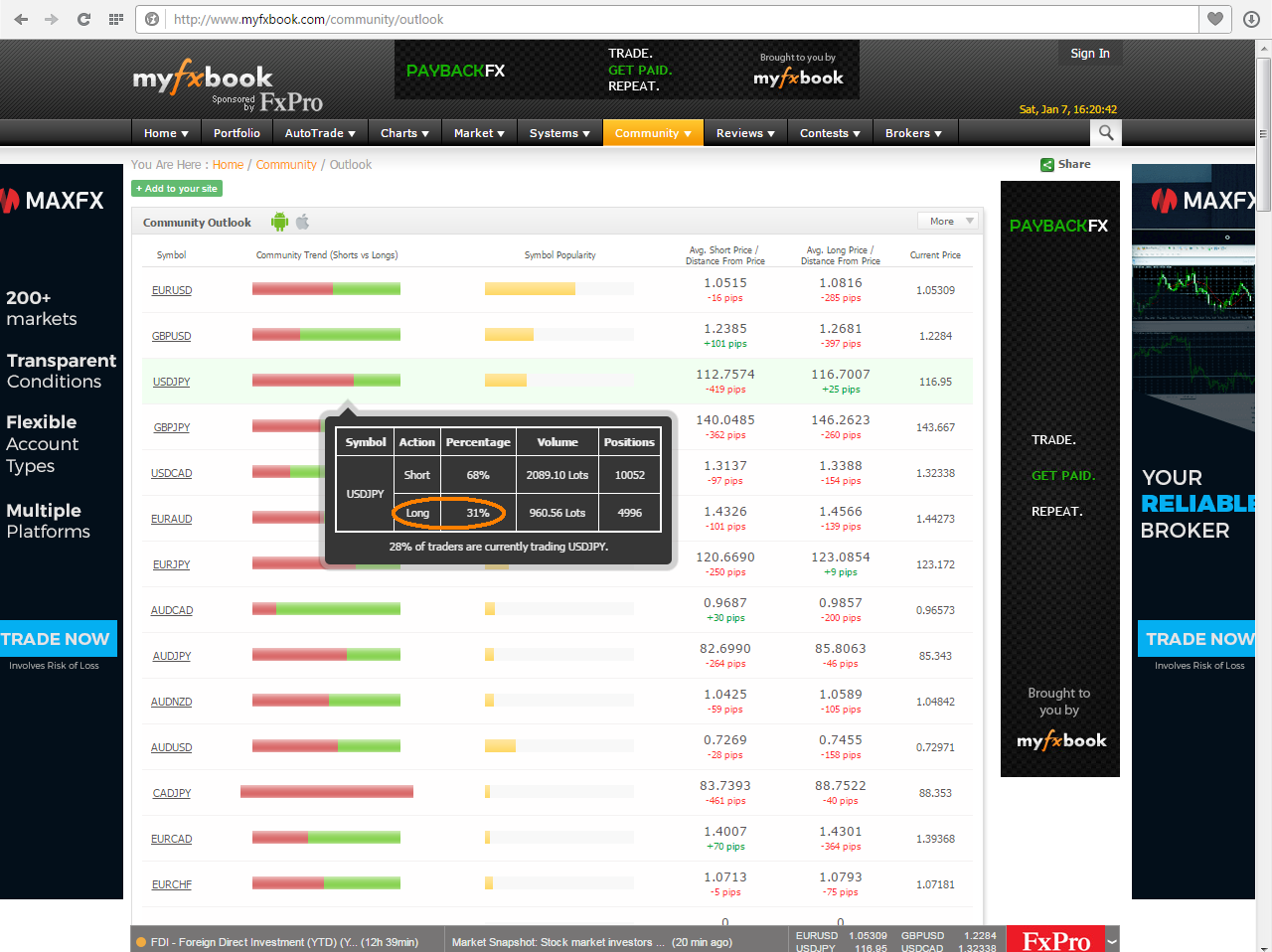This screenshot has width=1272, height=952.
Task: Open the EURUSD symbol link
Action: pyautogui.click(x=172, y=290)
